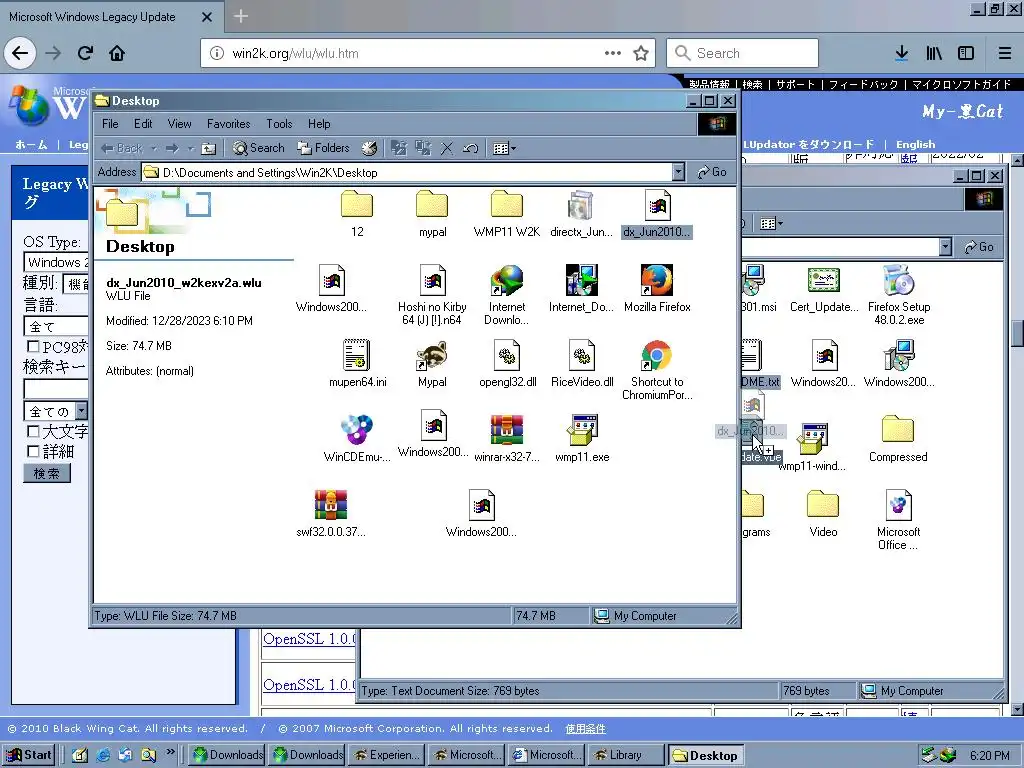Click the Go button in Desktop window
This screenshot has height=768, width=1024.
712,172
